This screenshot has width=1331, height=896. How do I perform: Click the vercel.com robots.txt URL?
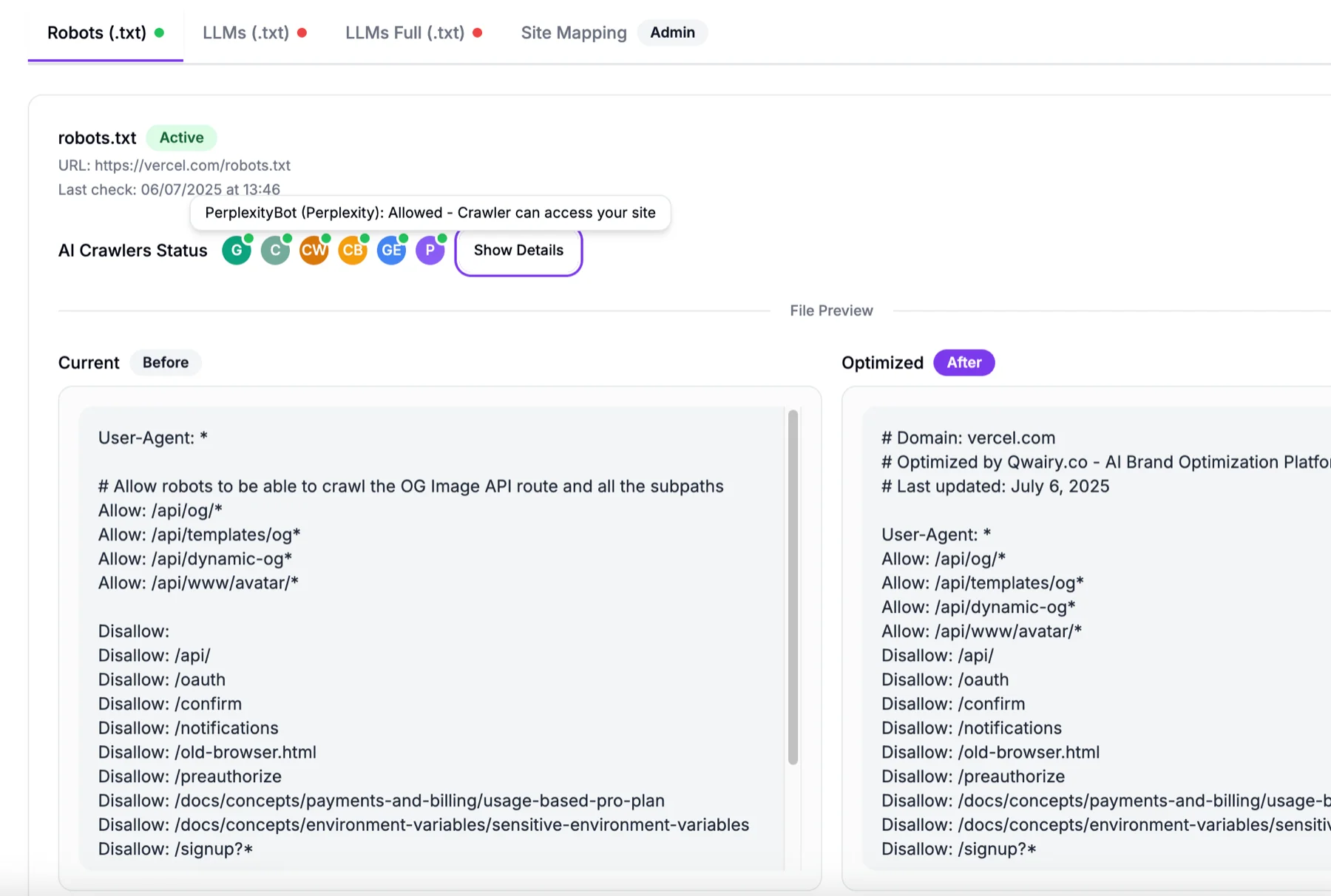(x=192, y=166)
